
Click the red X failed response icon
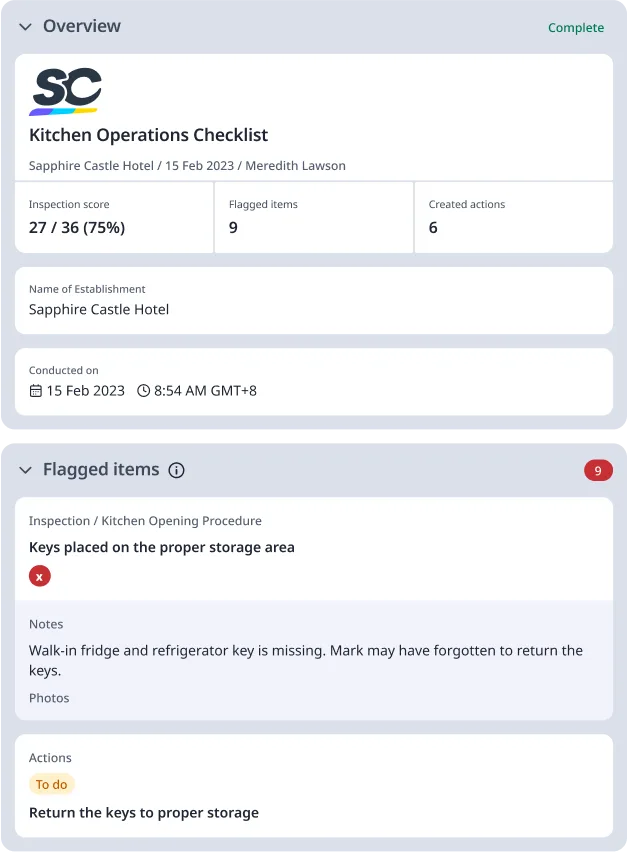click(38, 576)
